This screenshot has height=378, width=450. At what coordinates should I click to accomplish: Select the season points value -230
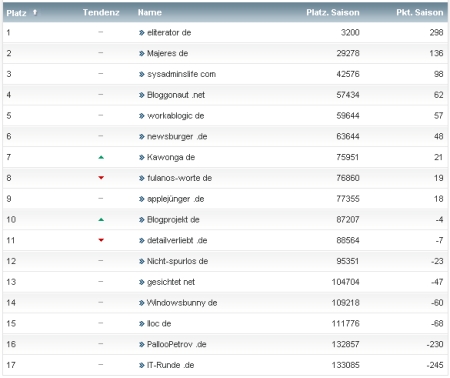coord(435,344)
